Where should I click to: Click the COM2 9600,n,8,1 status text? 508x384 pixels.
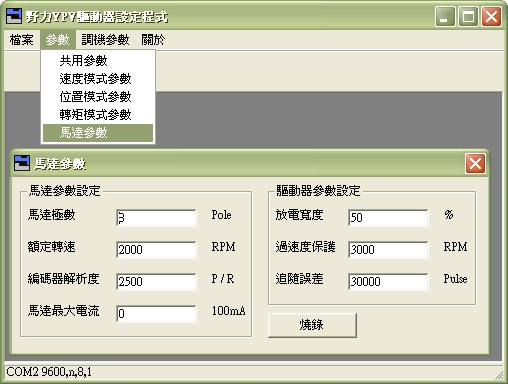tap(49, 372)
